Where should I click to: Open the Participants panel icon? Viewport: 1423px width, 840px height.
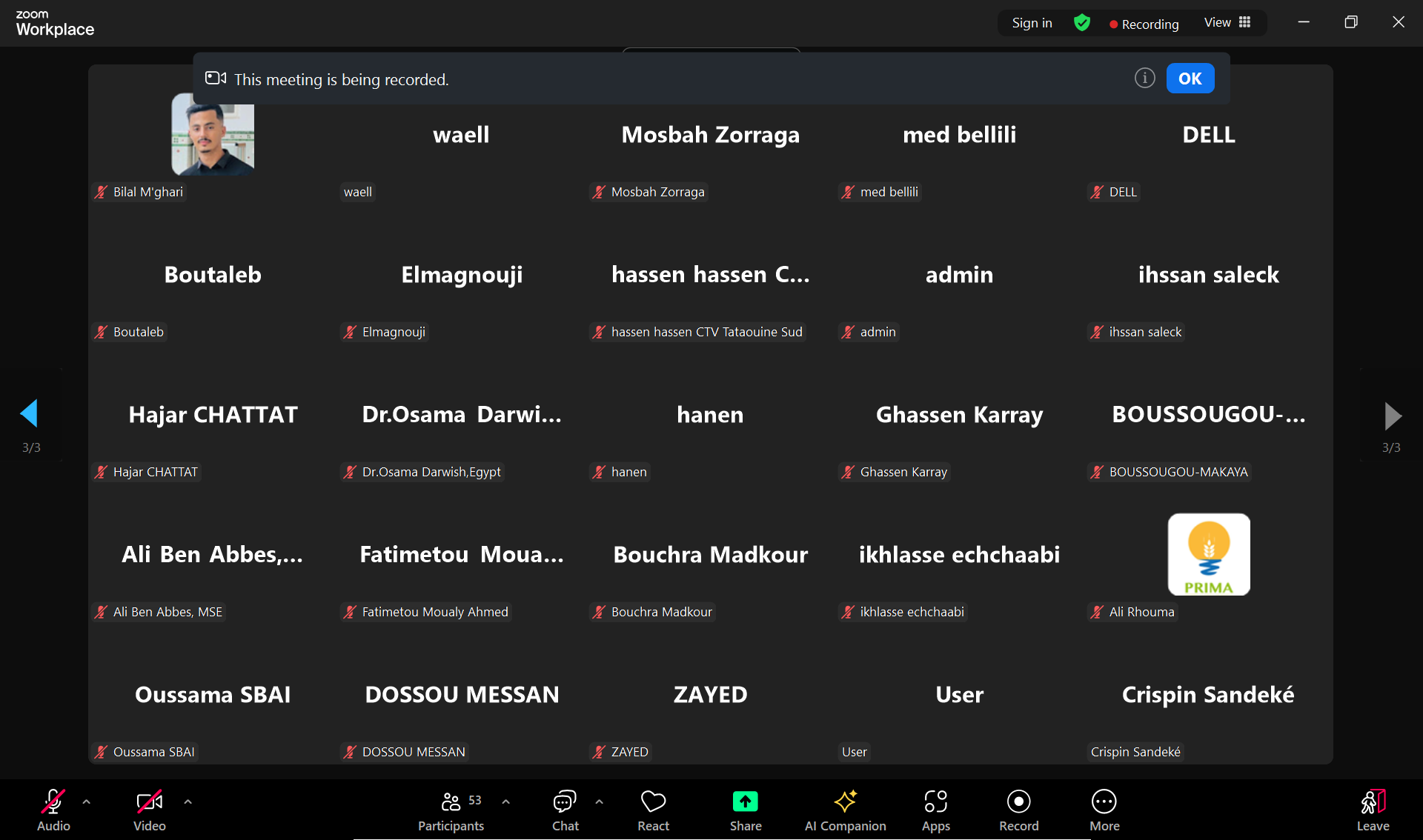451,802
